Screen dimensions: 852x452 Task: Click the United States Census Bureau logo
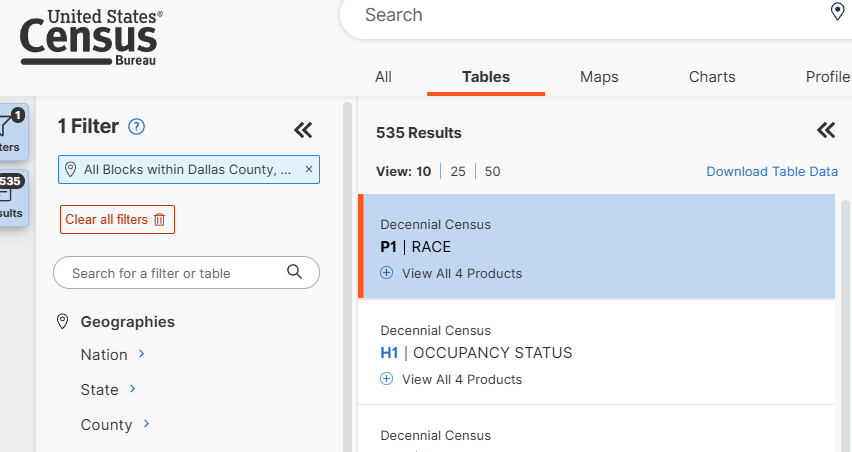pyautogui.click(x=91, y=37)
